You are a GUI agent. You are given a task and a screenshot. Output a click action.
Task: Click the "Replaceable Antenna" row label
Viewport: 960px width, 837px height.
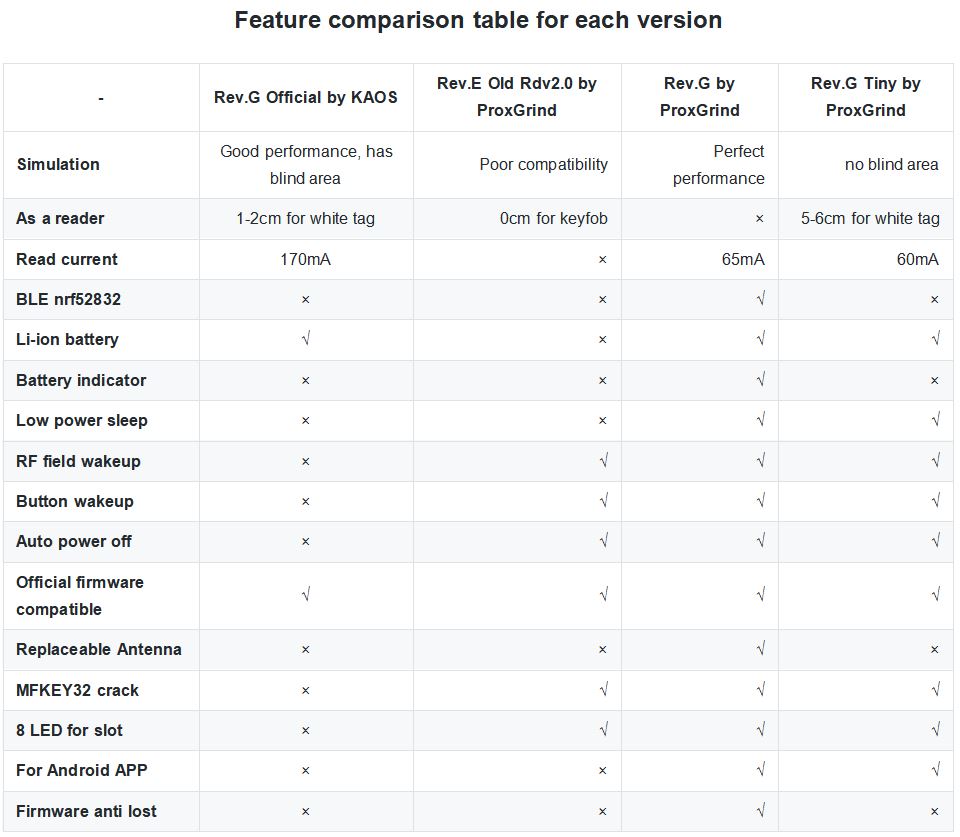click(x=99, y=649)
